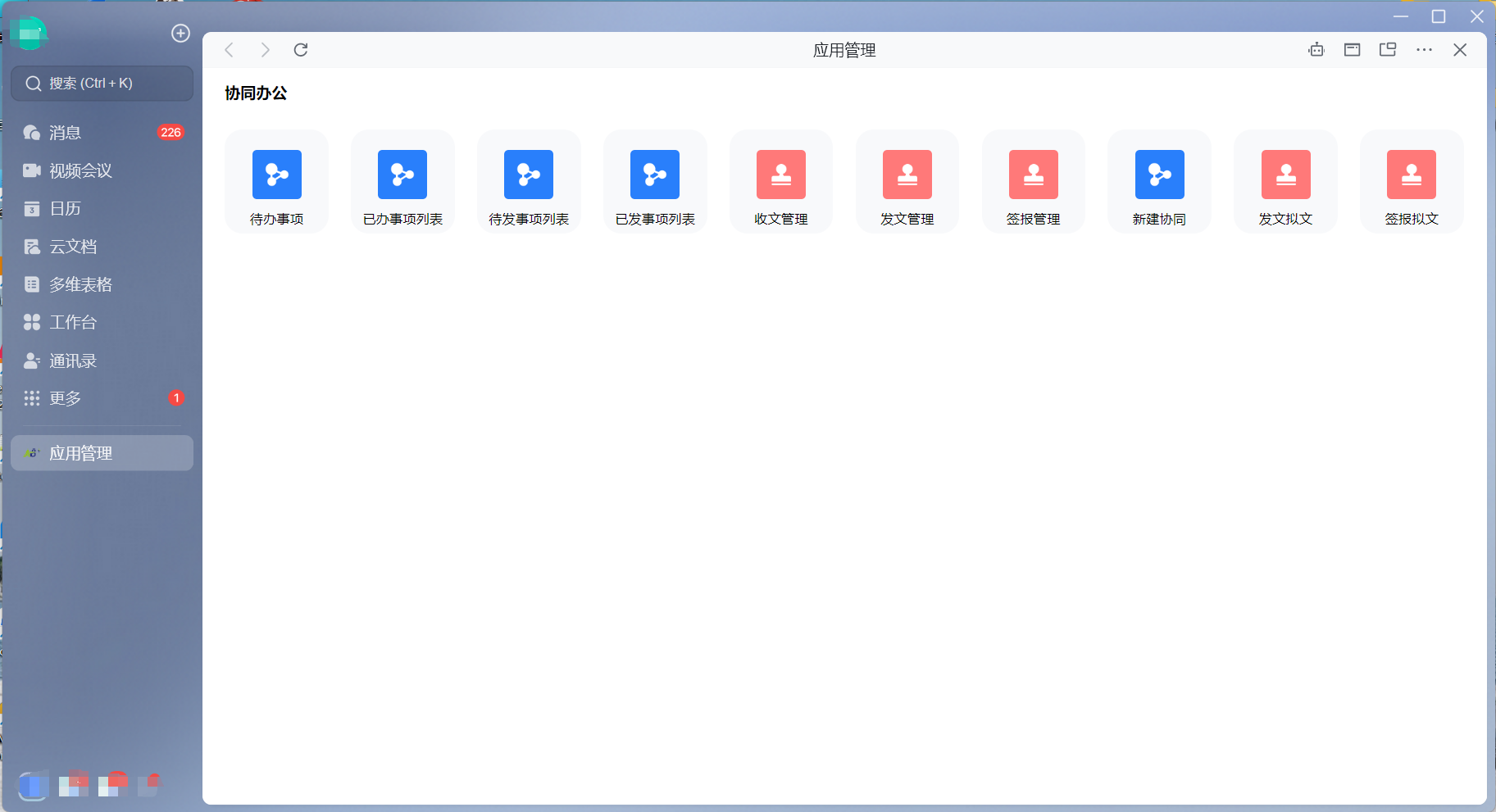Switch to 日历 in the sidebar

[x=102, y=208]
